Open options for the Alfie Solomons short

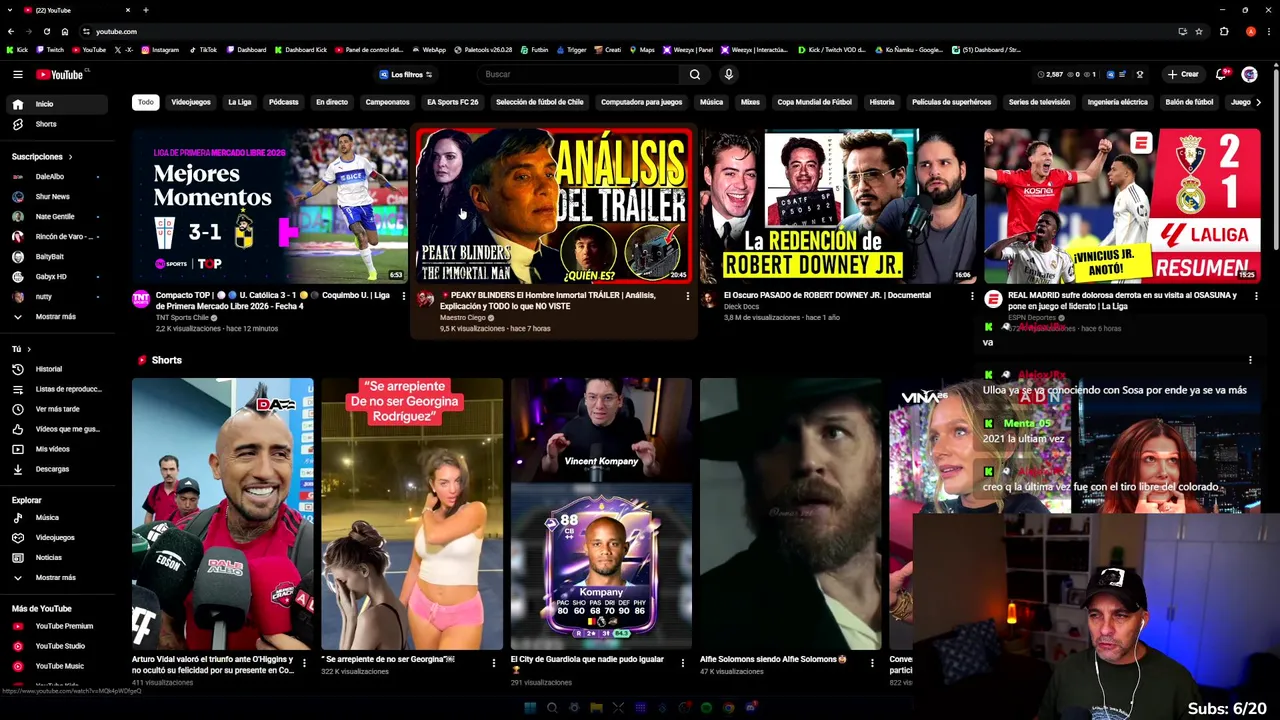pos(872,662)
